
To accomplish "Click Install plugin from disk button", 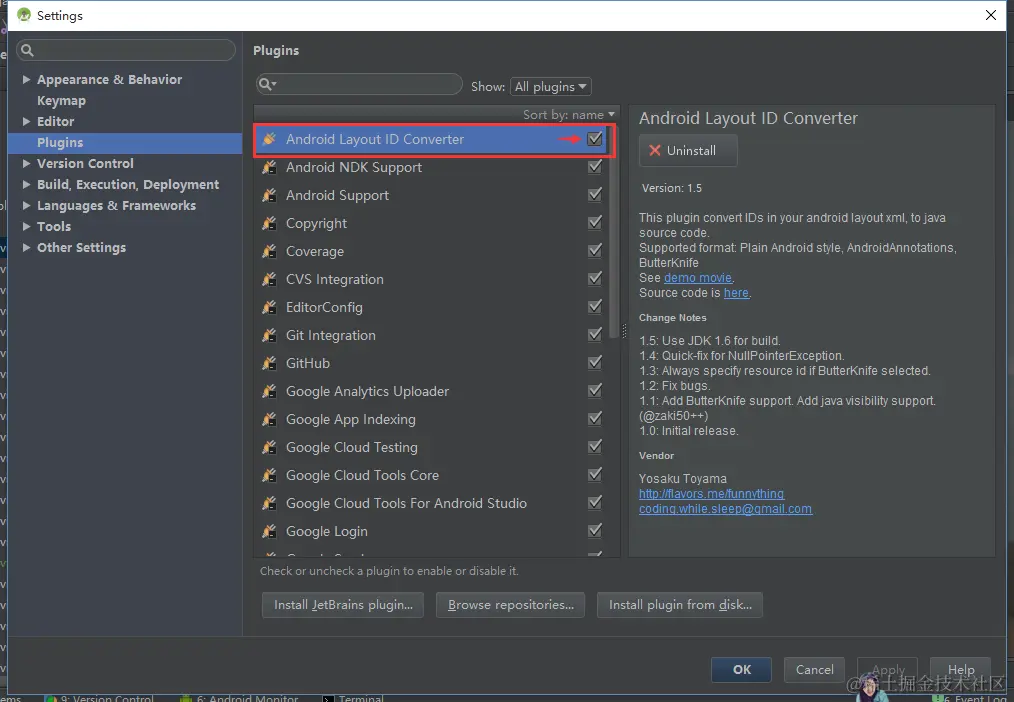I will [x=680, y=604].
